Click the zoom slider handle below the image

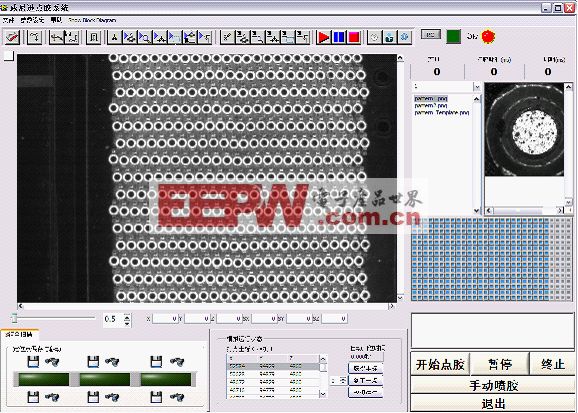coord(14,317)
